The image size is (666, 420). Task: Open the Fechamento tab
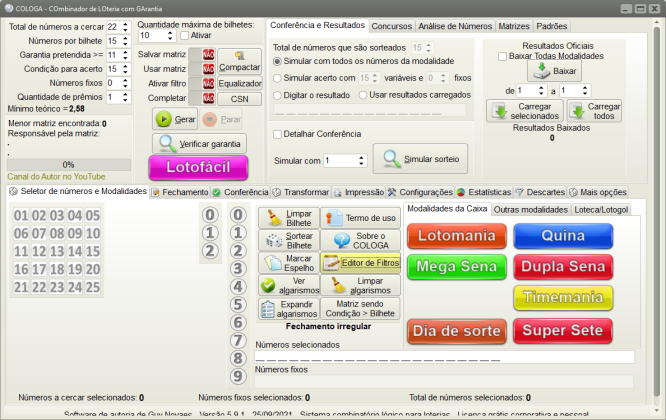tap(181, 192)
